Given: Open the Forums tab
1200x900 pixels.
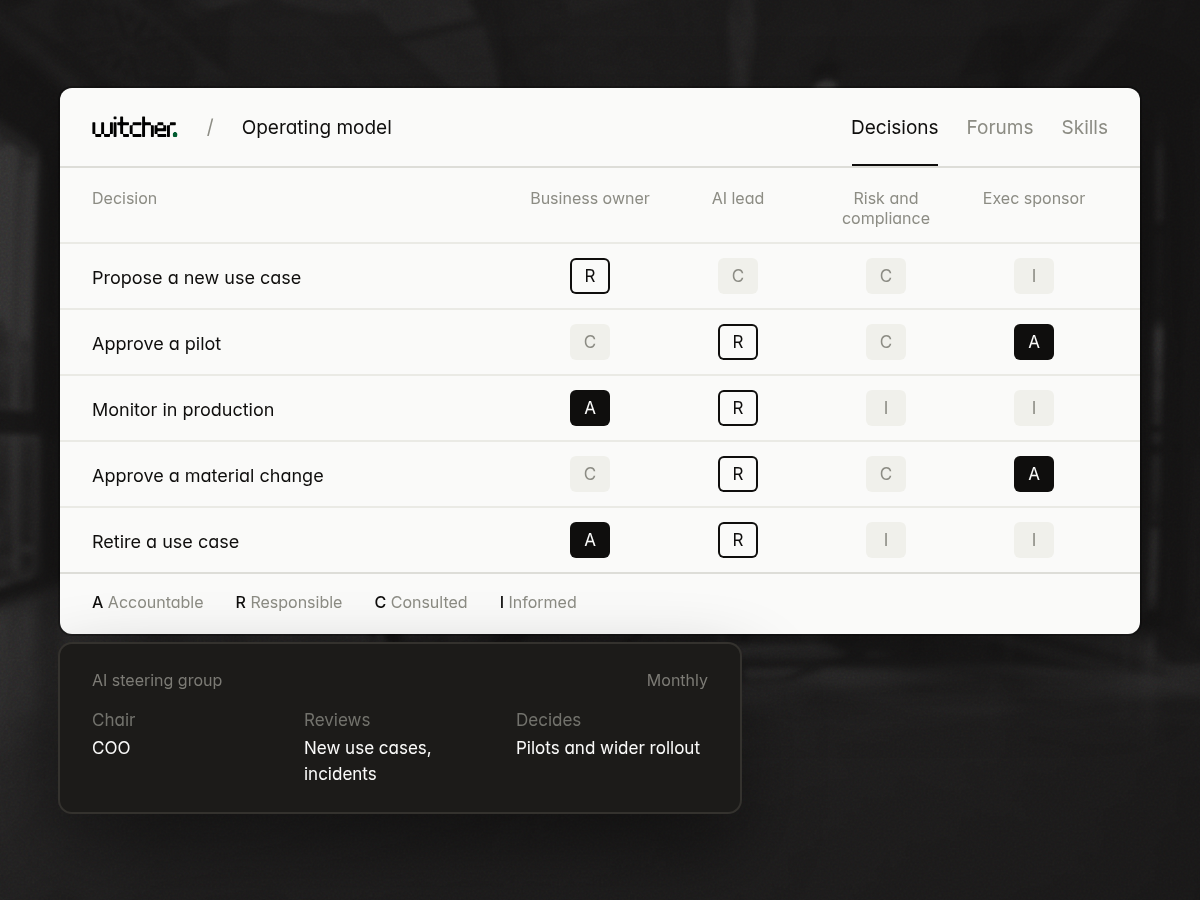Looking at the screenshot, I should 1000,127.
